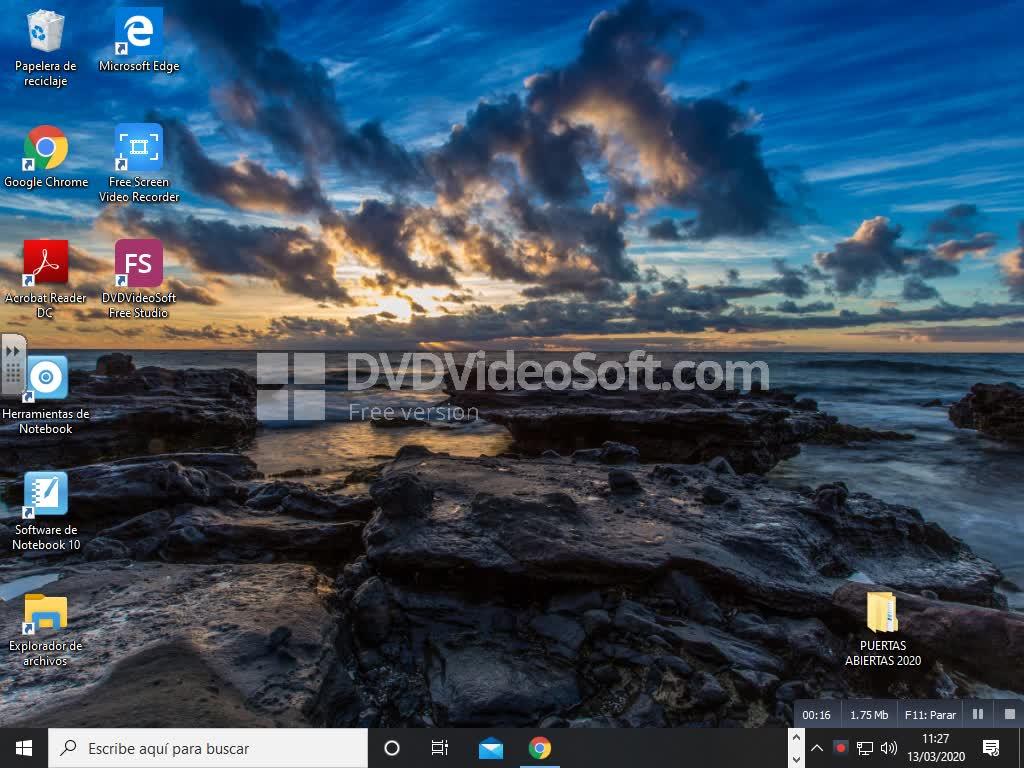
Task: Open the Windows Start menu
Action: (24, 748)
